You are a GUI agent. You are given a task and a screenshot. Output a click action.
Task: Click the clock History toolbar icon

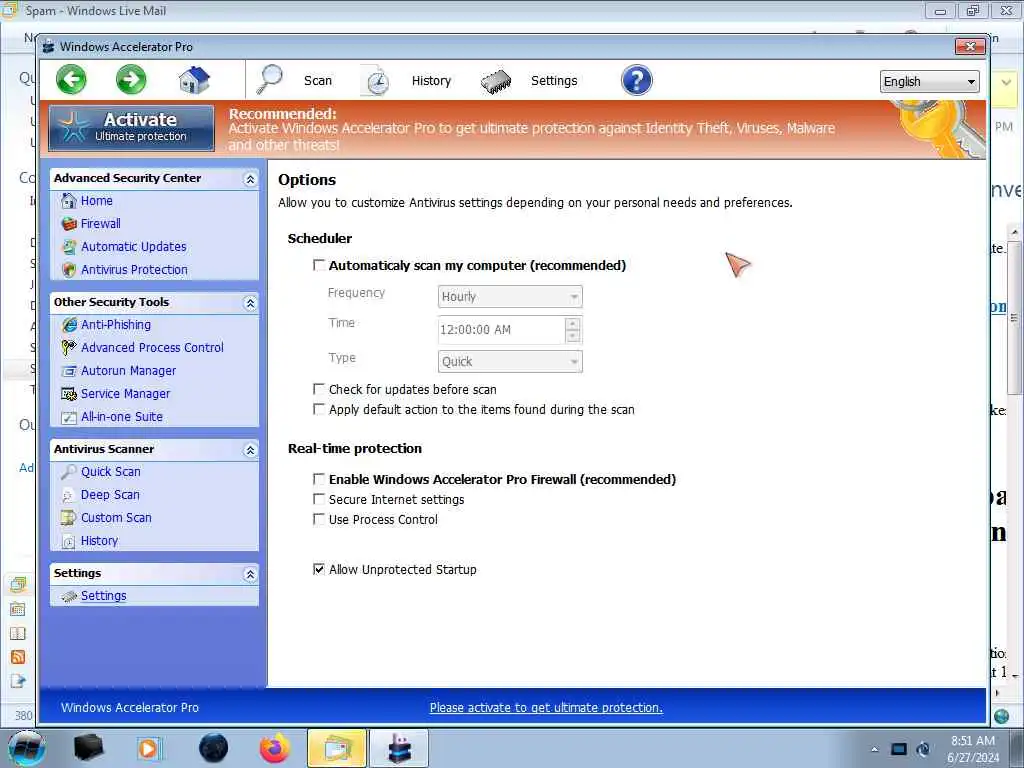pos(375,81)
